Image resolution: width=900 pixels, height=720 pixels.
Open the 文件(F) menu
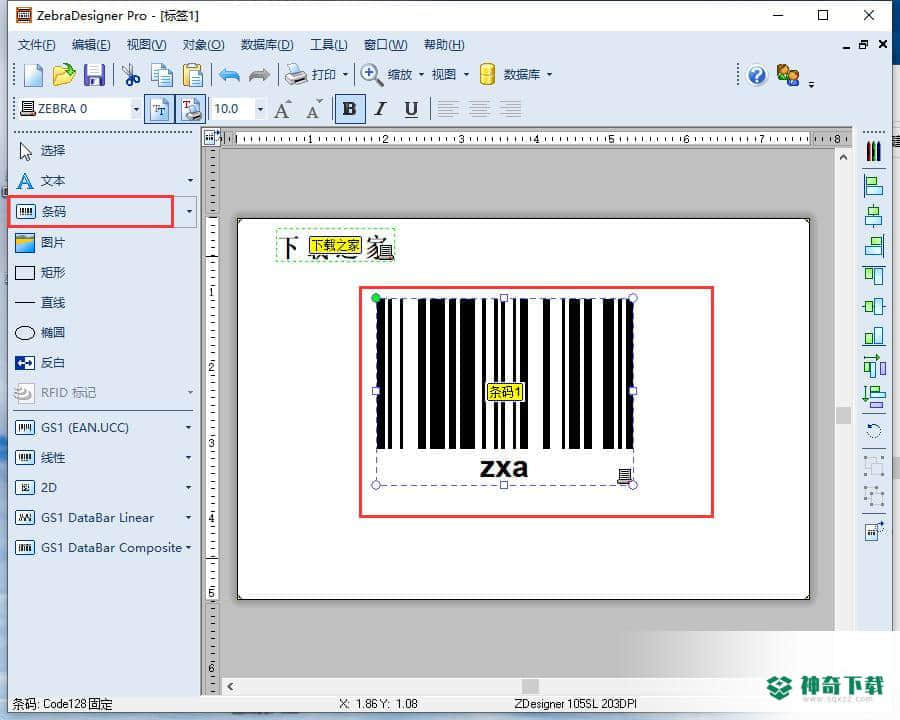[x=37, y=45]
